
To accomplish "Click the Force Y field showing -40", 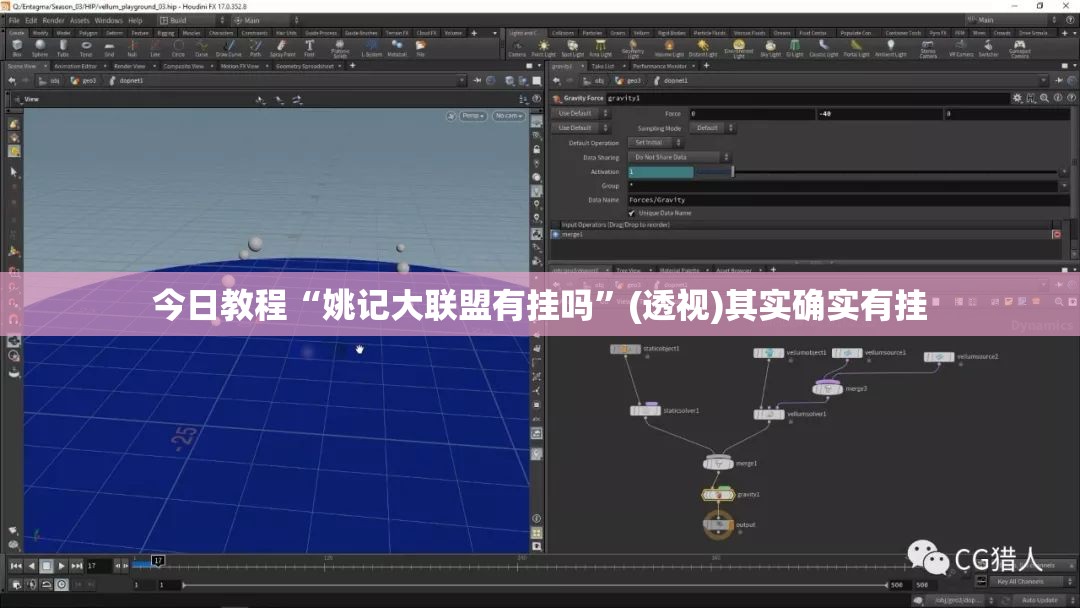I will 879,114.
